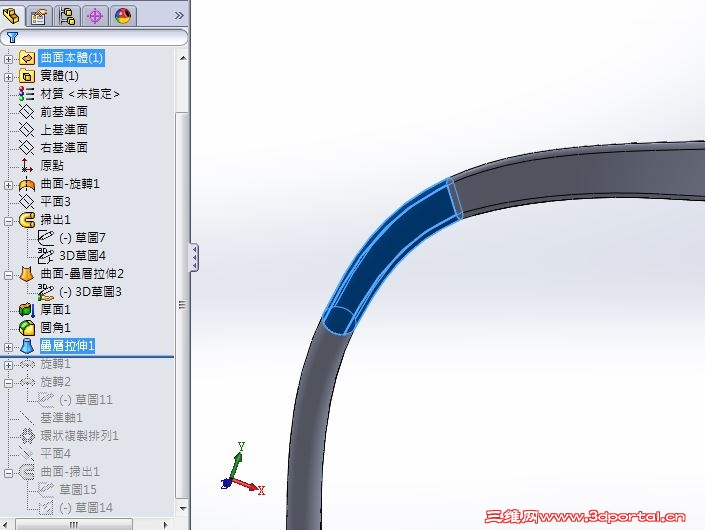This screenshot has width=705, height=530.
Task: Collapse the 掃出1 feature
Action: click(x=8, y=221)
